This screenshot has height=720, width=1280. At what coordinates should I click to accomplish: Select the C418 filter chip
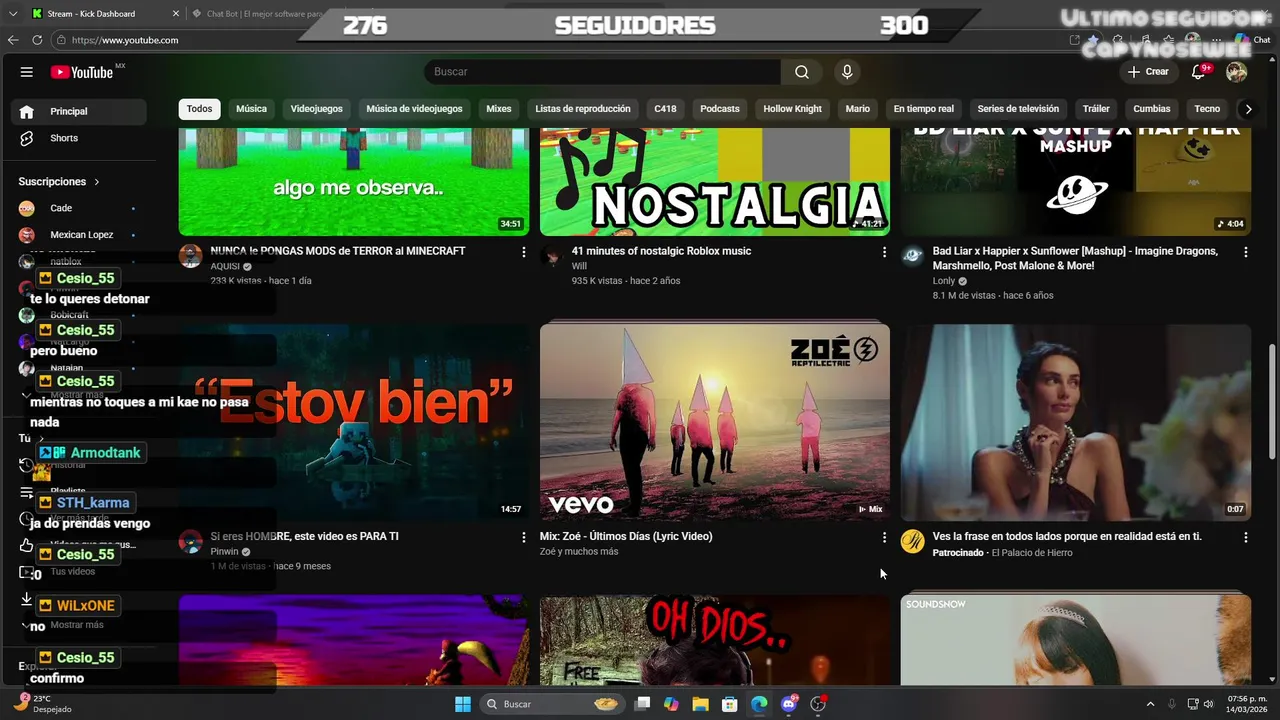pyautogui.click(x=665, y=109)
